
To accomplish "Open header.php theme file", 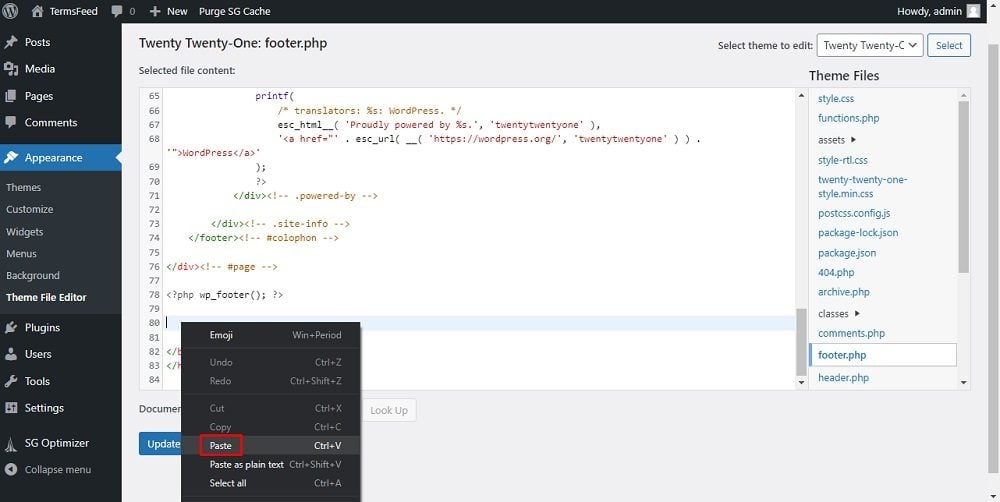I will point(843,378).
